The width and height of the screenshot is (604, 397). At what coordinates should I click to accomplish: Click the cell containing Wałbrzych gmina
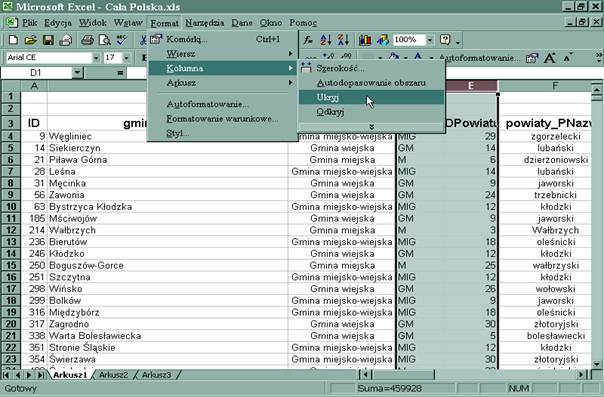[168, 230]
